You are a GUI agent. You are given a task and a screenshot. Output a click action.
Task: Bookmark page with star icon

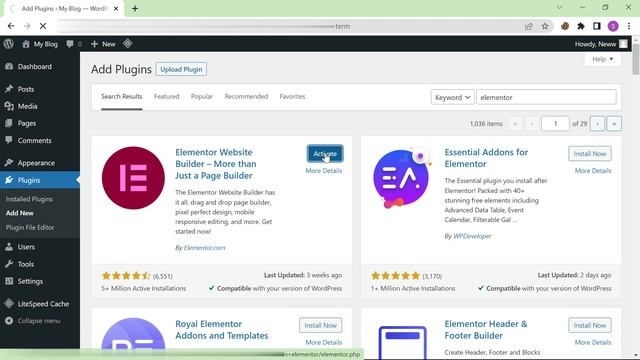point(545,26)
